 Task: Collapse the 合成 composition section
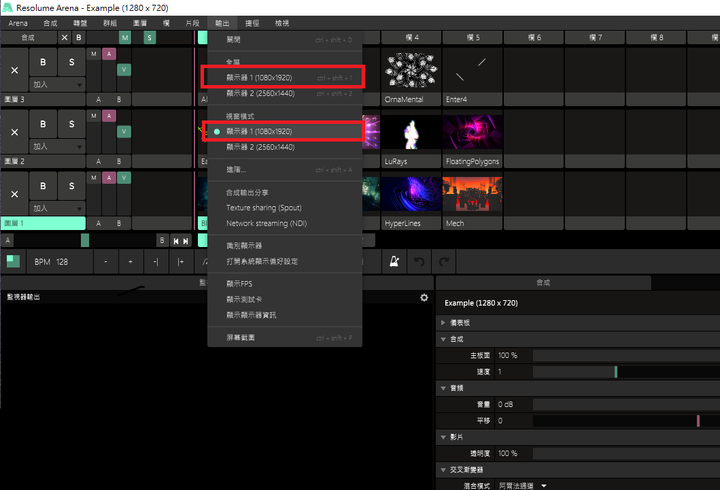443,339
